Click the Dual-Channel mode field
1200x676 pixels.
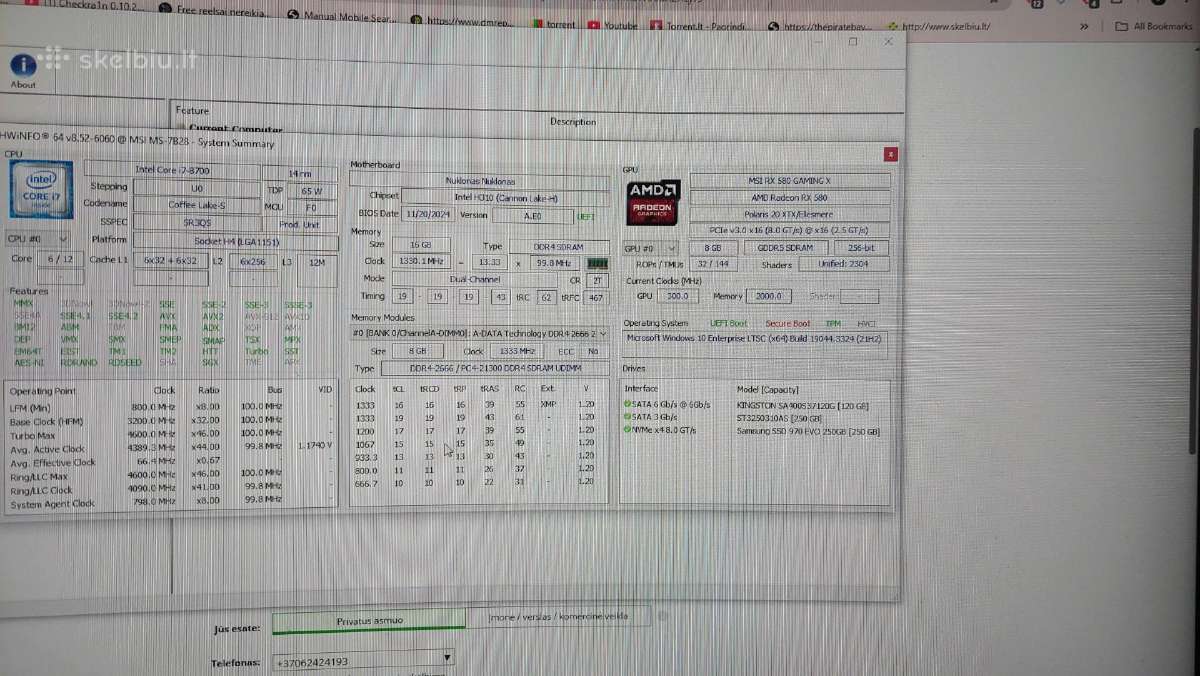[x=475, y=279]
